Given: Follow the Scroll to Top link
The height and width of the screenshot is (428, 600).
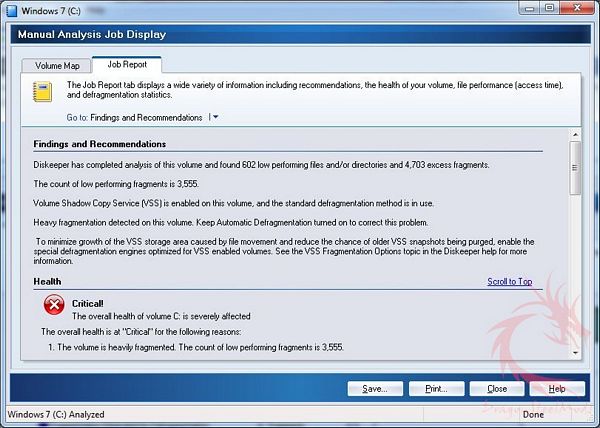Looking at the screenshot, I should coord(510,282).
